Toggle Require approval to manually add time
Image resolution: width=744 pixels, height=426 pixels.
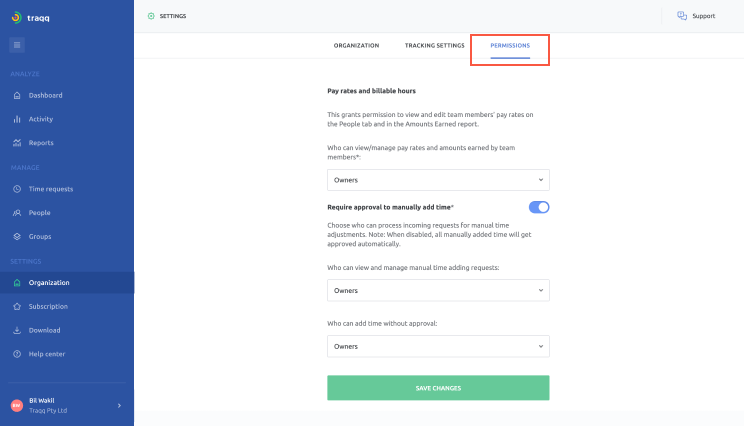[x=539, y=207]
